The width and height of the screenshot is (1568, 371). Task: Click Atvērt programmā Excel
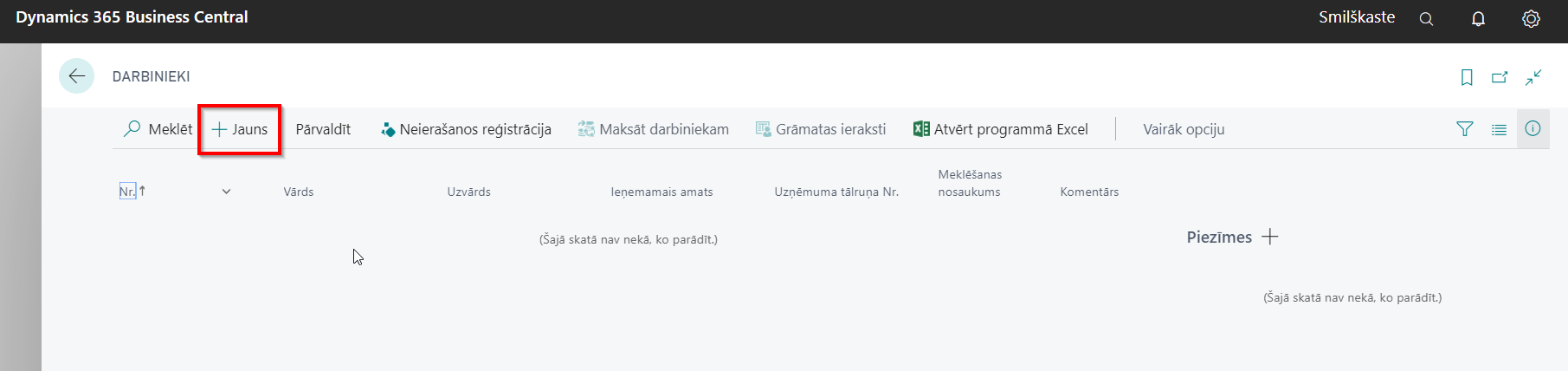point(1001,129)
